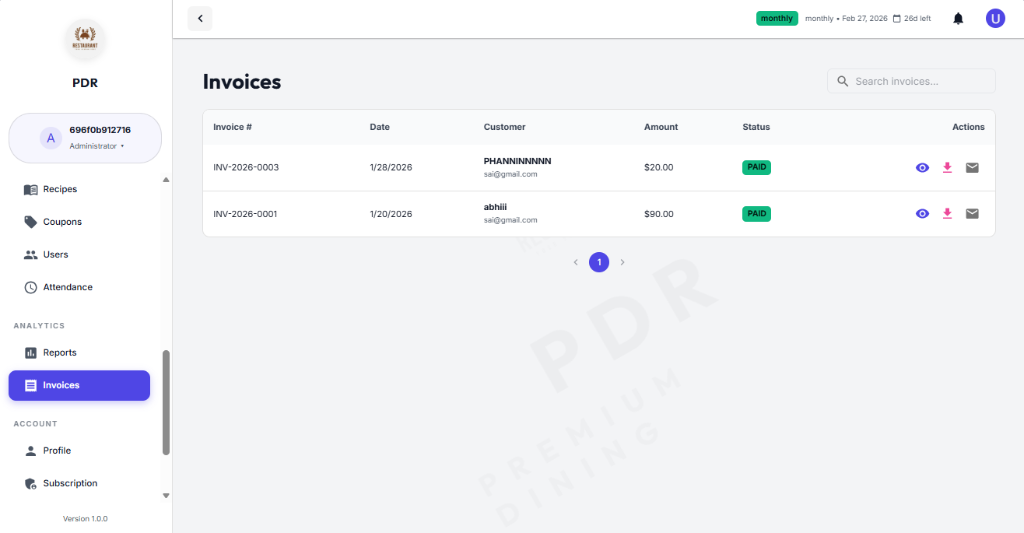Open the Attendance menu item
This screenshot has height=533, width=1024.
(79, 287)
